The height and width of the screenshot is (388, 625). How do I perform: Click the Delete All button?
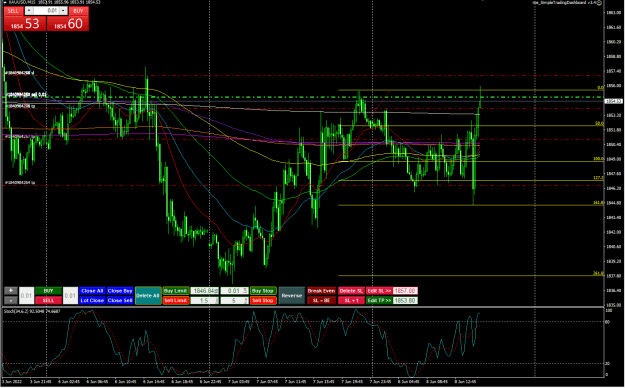tap(148, 295)
